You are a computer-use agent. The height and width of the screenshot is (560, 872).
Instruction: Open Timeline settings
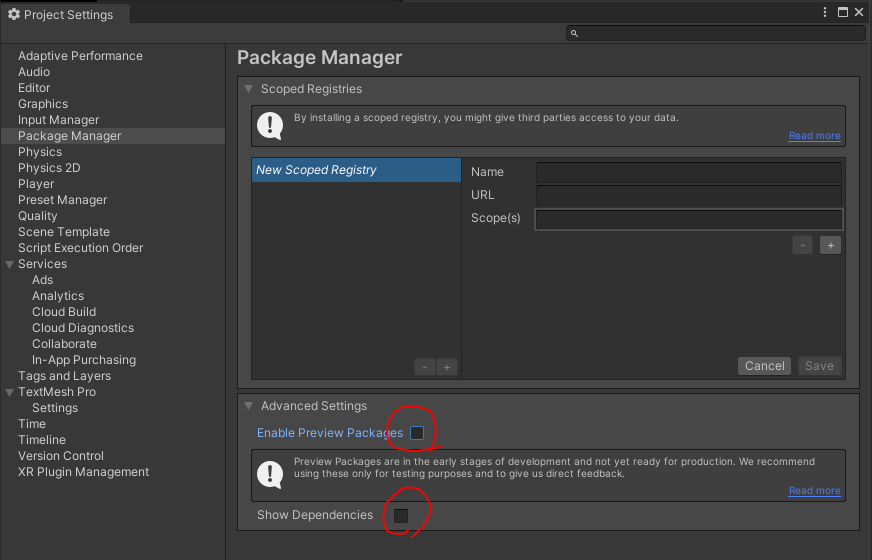42,440
